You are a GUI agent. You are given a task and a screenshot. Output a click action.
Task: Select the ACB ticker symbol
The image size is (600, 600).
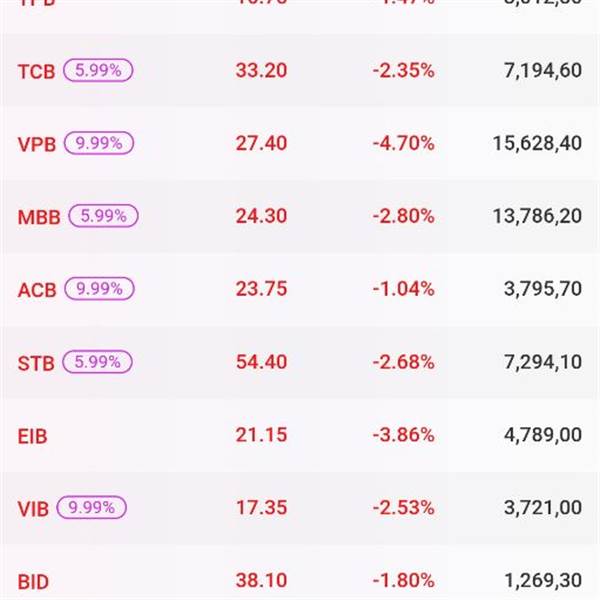38,290
